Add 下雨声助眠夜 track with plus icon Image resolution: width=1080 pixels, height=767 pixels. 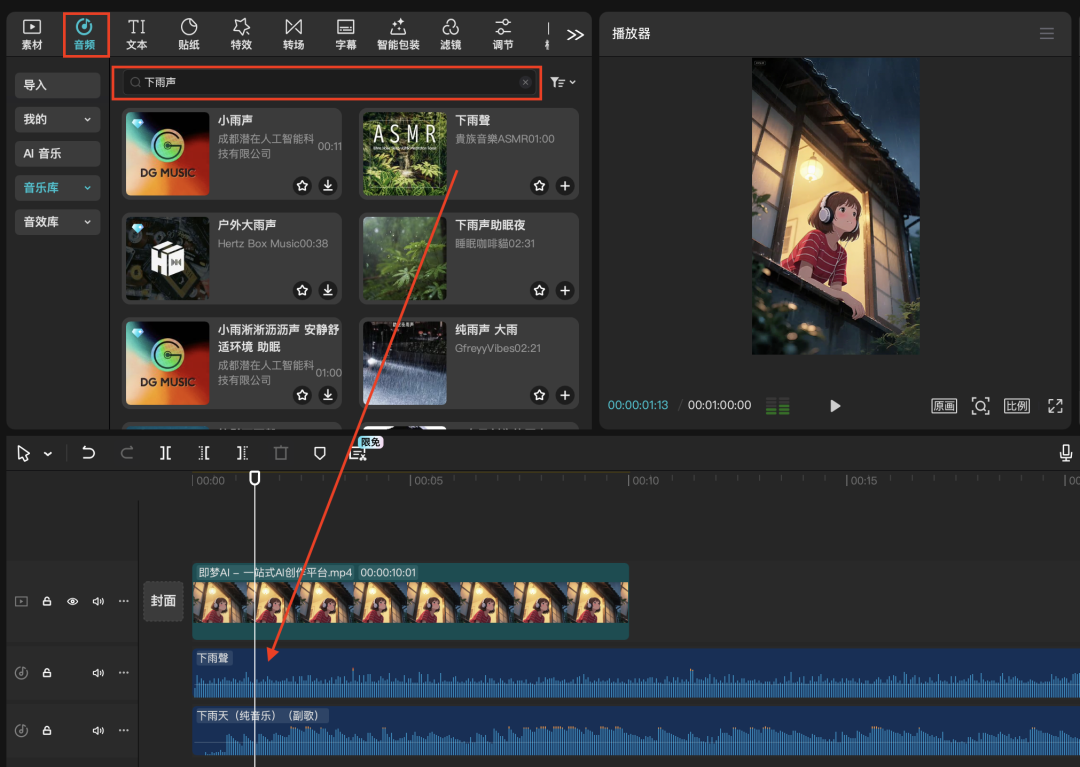pos(565,290)
